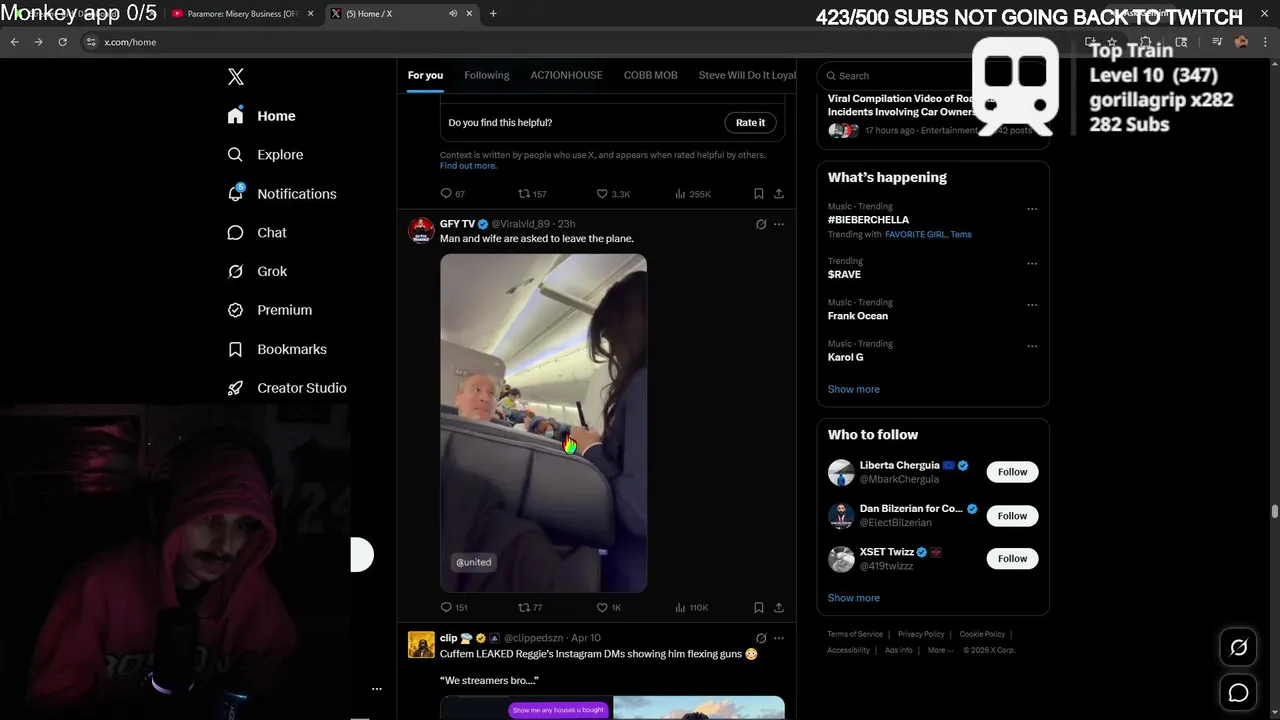The width and height of the screenshot is (1280, 720).
Task: Switch to Paramore Misery Business tab
Action: click(240, 14)
